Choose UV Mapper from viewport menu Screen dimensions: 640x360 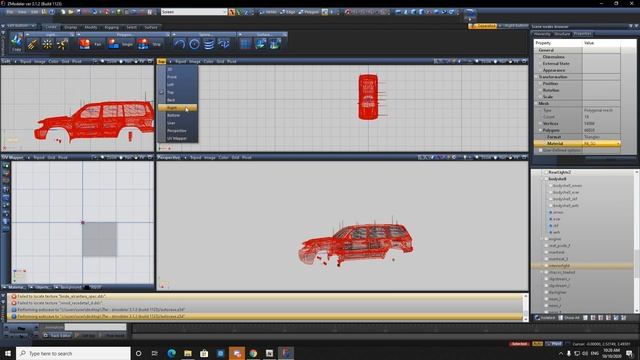tap(178, 139)
